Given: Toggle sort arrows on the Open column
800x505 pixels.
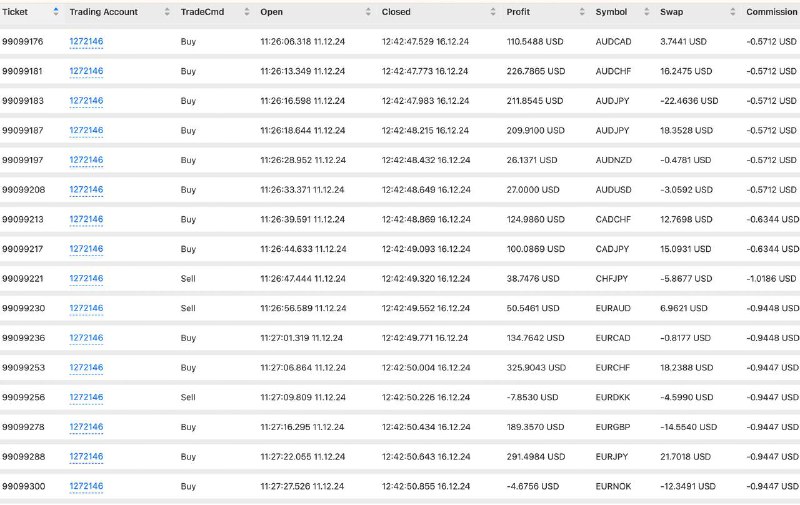Looking at the screenshot, I should [x=368, y=12].
